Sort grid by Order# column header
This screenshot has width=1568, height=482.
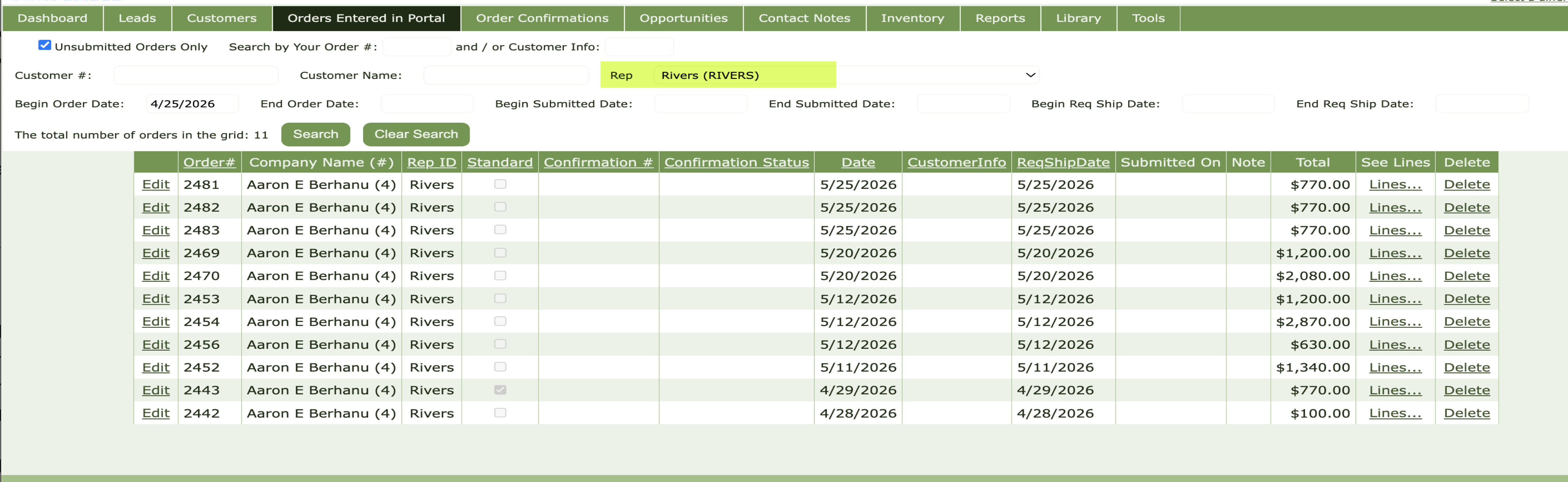click(x=209, y=162)
